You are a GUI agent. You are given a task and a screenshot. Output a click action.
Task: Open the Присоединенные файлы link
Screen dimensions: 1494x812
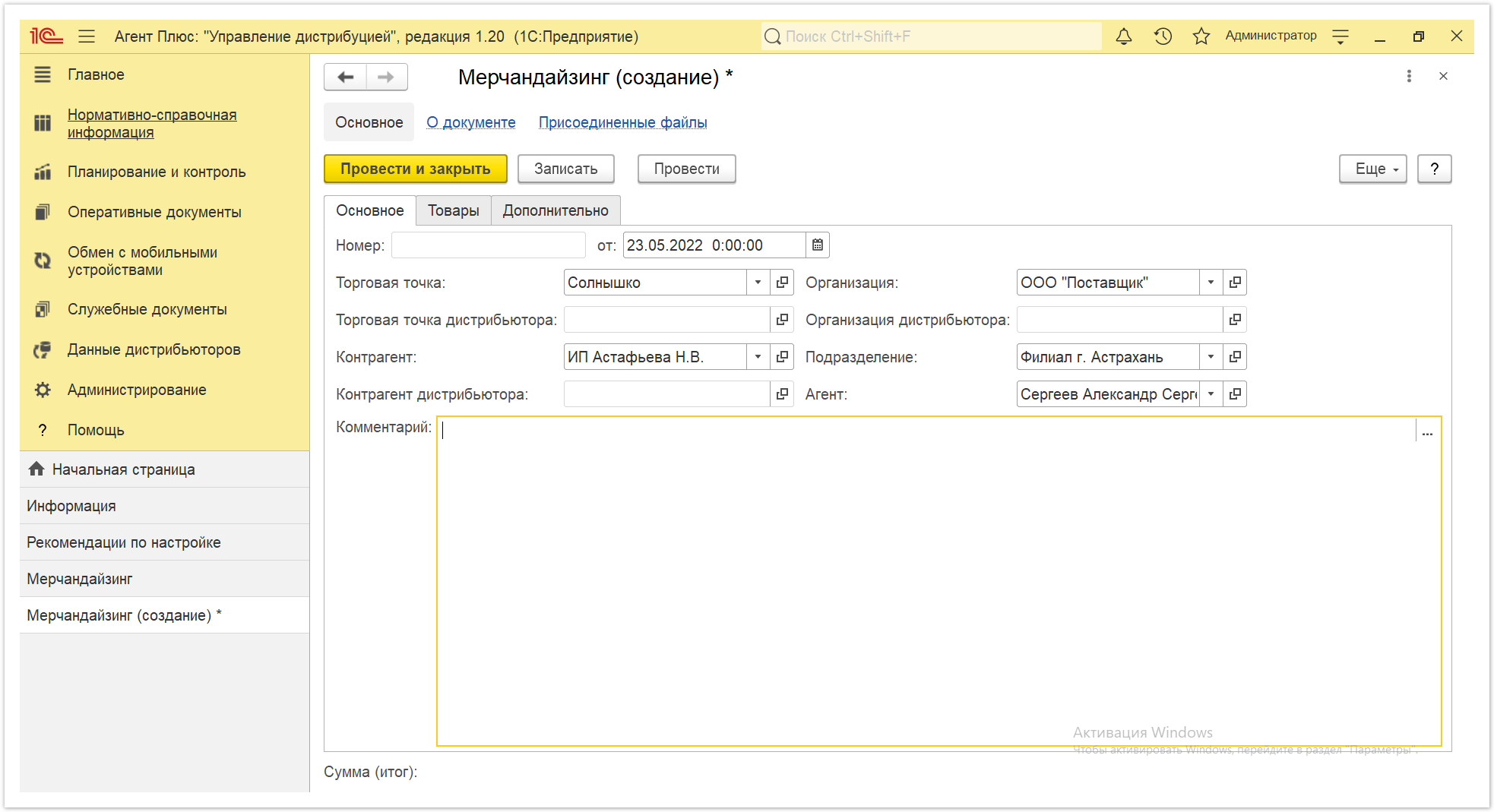pos(622,122)
